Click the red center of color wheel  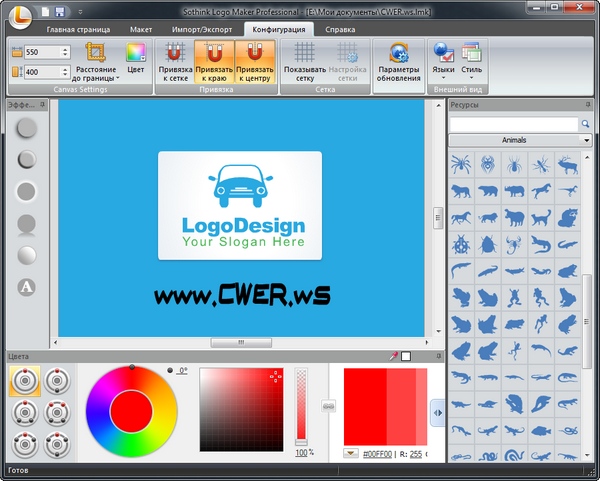click(131, 411)
